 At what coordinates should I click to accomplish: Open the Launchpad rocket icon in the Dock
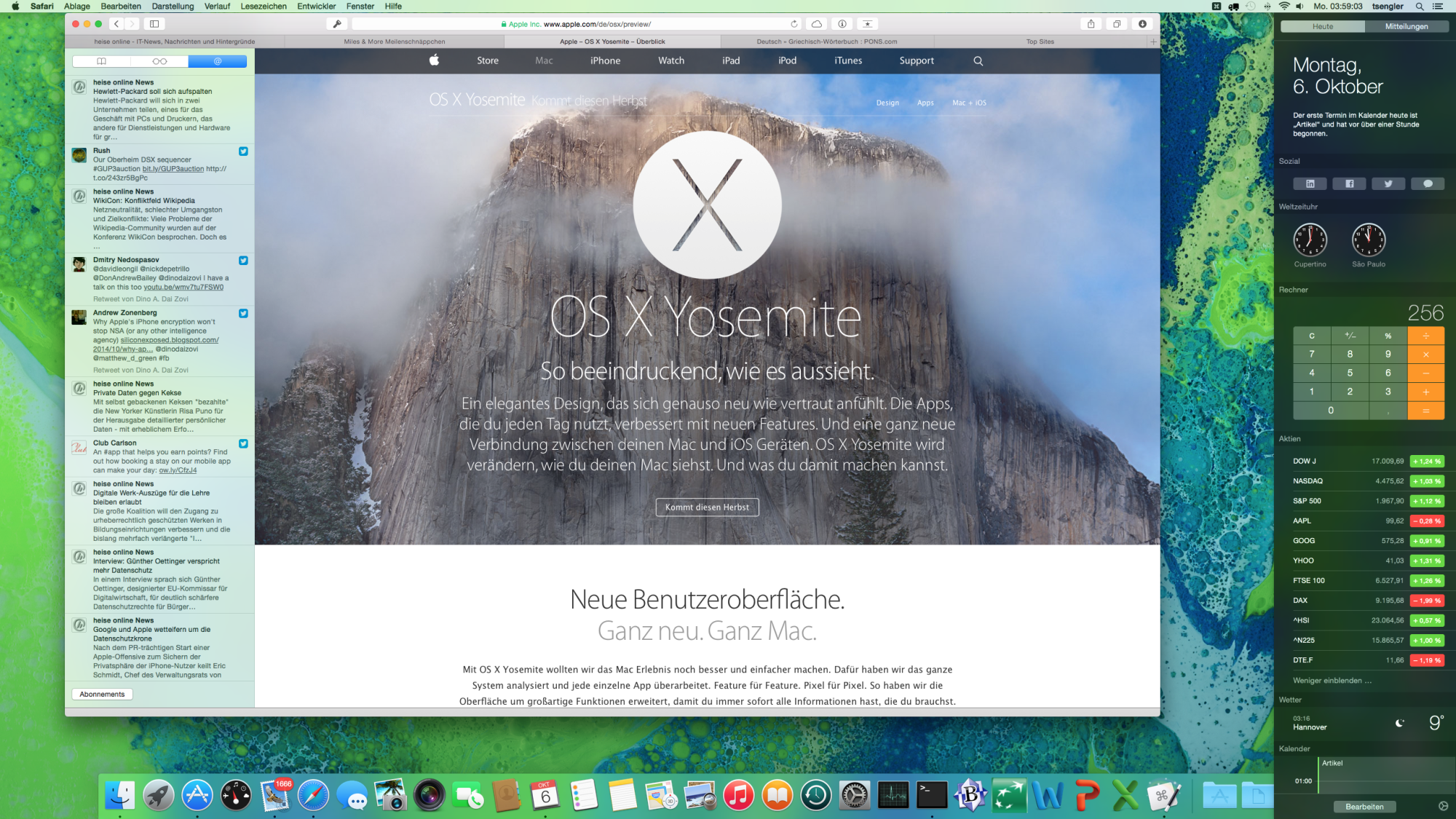point(158,796)
